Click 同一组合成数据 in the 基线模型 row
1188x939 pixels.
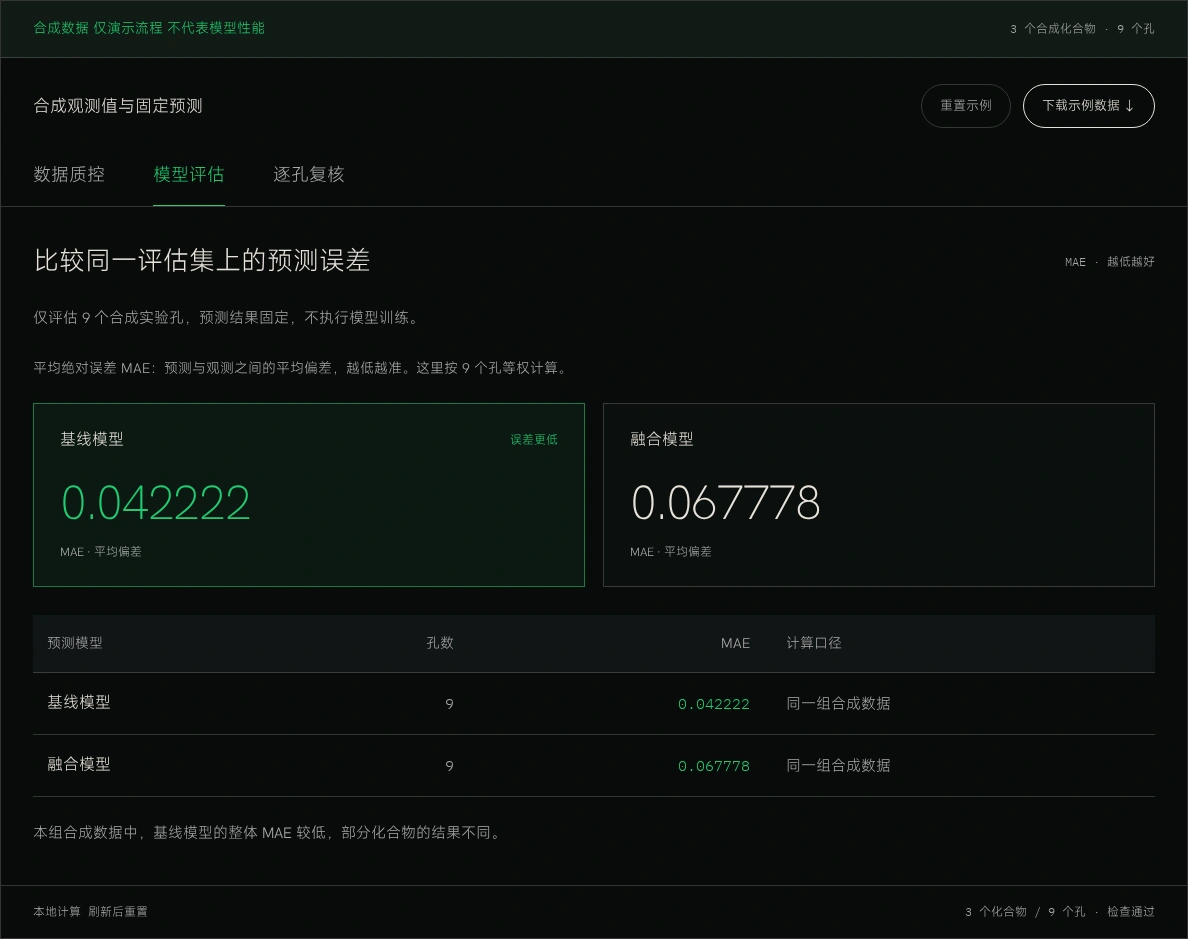838,703
